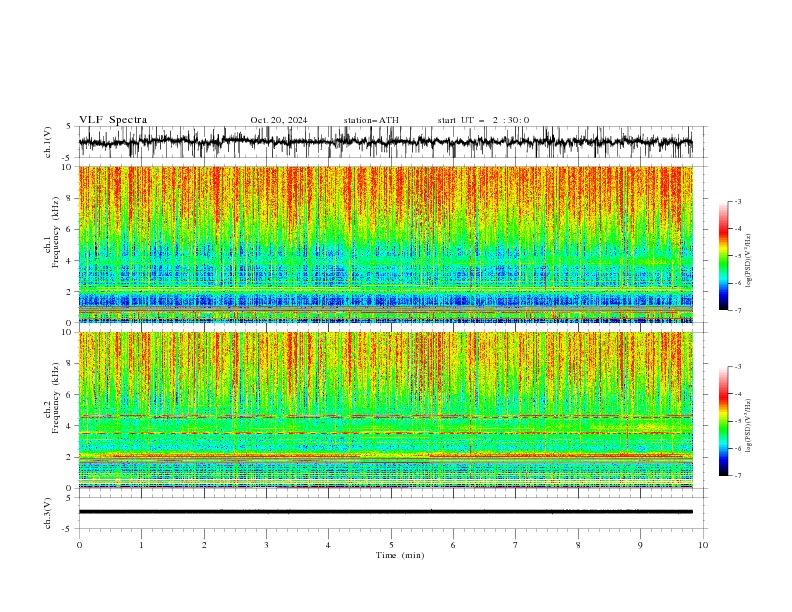The image size is (792, 612).
Task: Click time axis tick label 4
Action: (328, 545)
